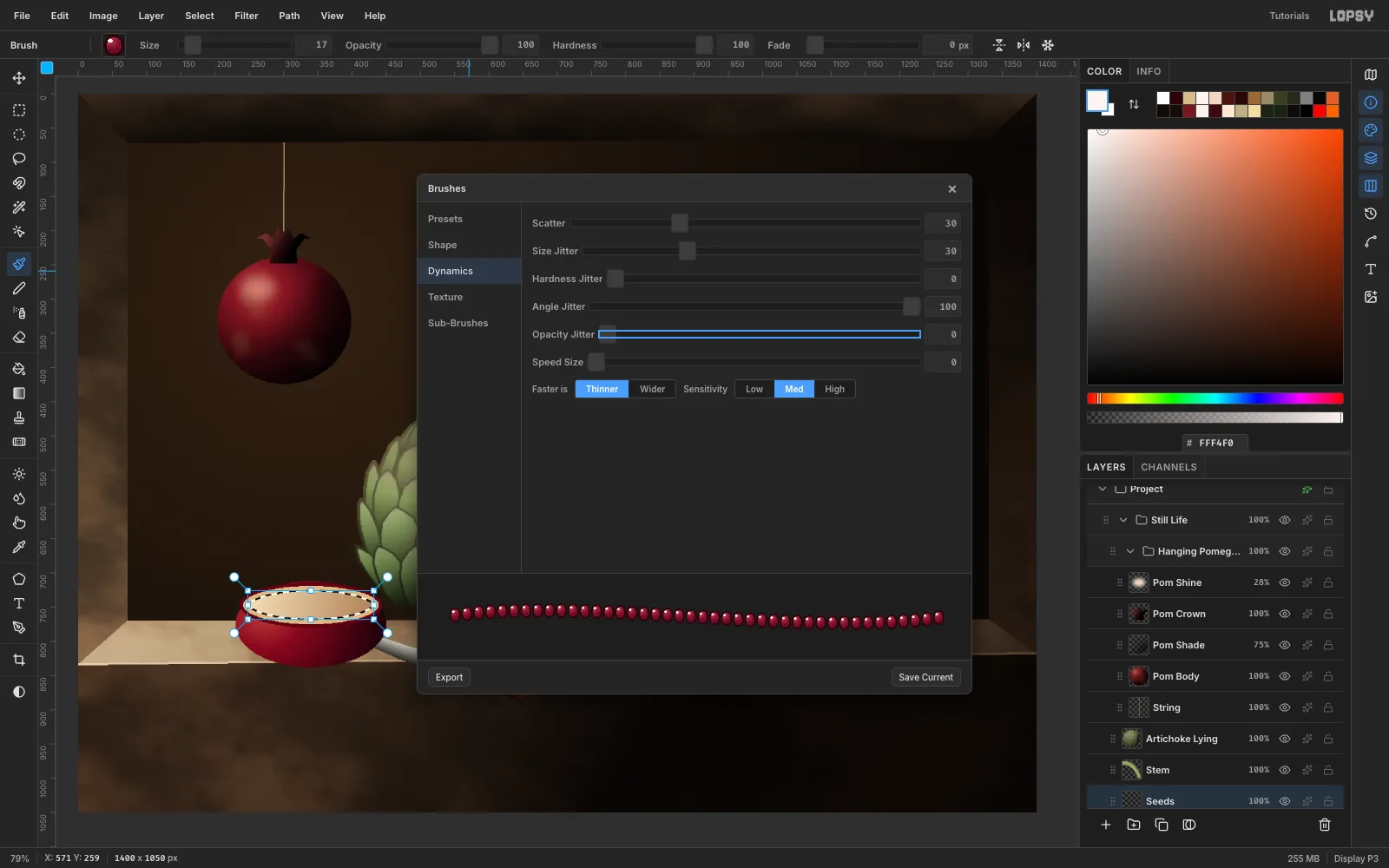Open the File menu

pyautogui.click(x=22, y=16)
